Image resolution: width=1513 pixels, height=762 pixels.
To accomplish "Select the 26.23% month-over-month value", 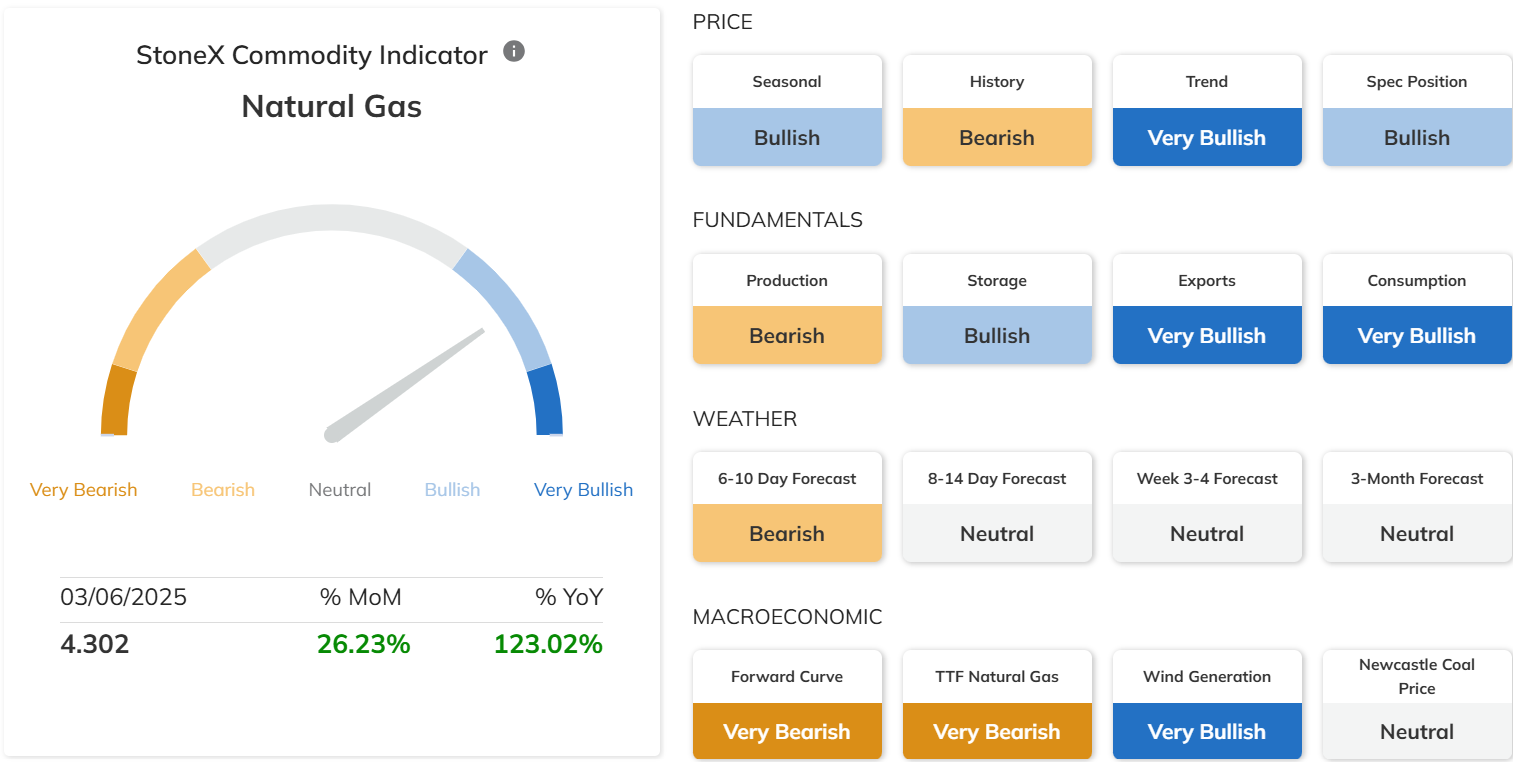I will point(364,644).
